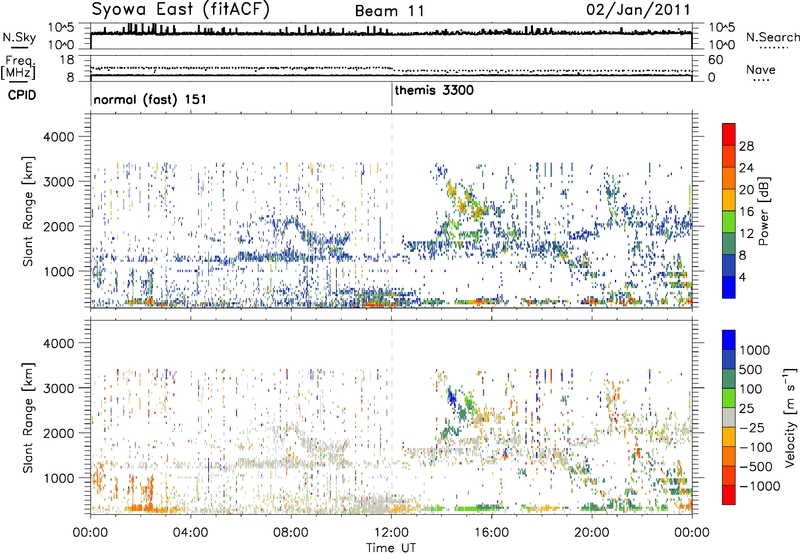The image size is (800, 554).
Task: Click the blue bottom of Power color bar
Action: tap(729, 287)
